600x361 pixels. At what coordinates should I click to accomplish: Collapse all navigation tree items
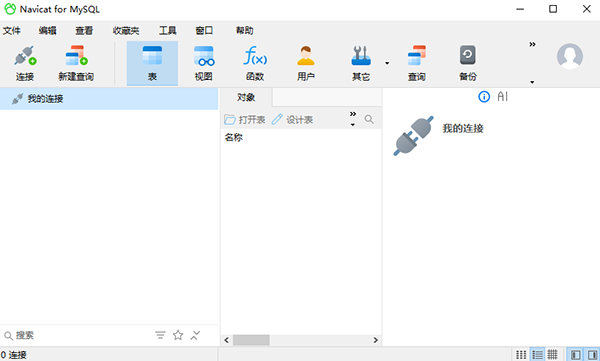pos(195,335)
